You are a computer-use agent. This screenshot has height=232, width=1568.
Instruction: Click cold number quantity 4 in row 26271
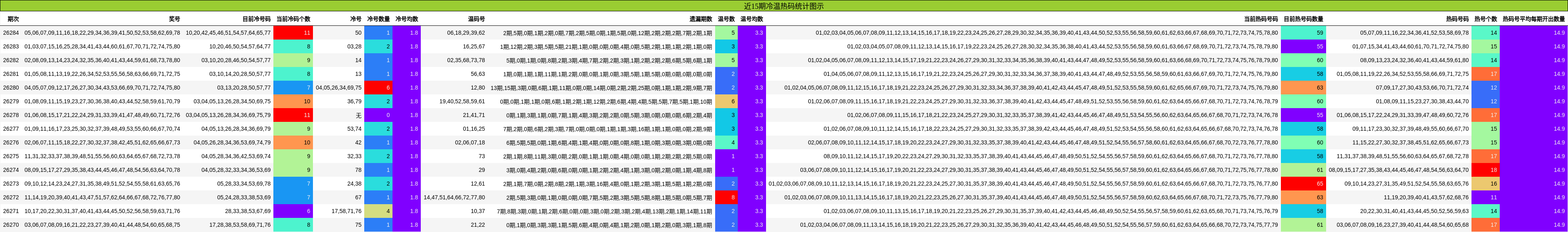(x=378, y=211)
